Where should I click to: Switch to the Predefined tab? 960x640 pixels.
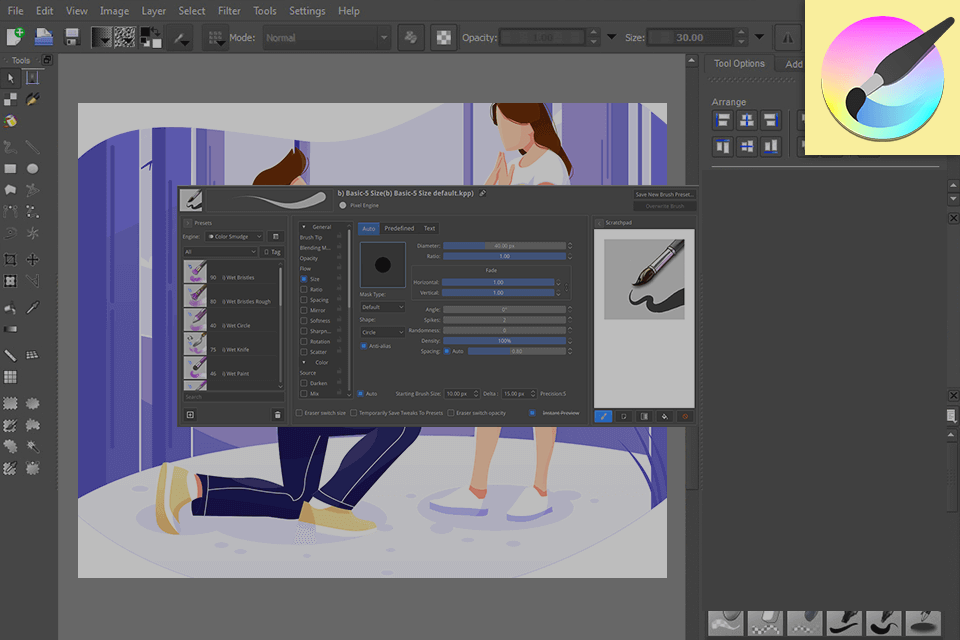[400, 228]
